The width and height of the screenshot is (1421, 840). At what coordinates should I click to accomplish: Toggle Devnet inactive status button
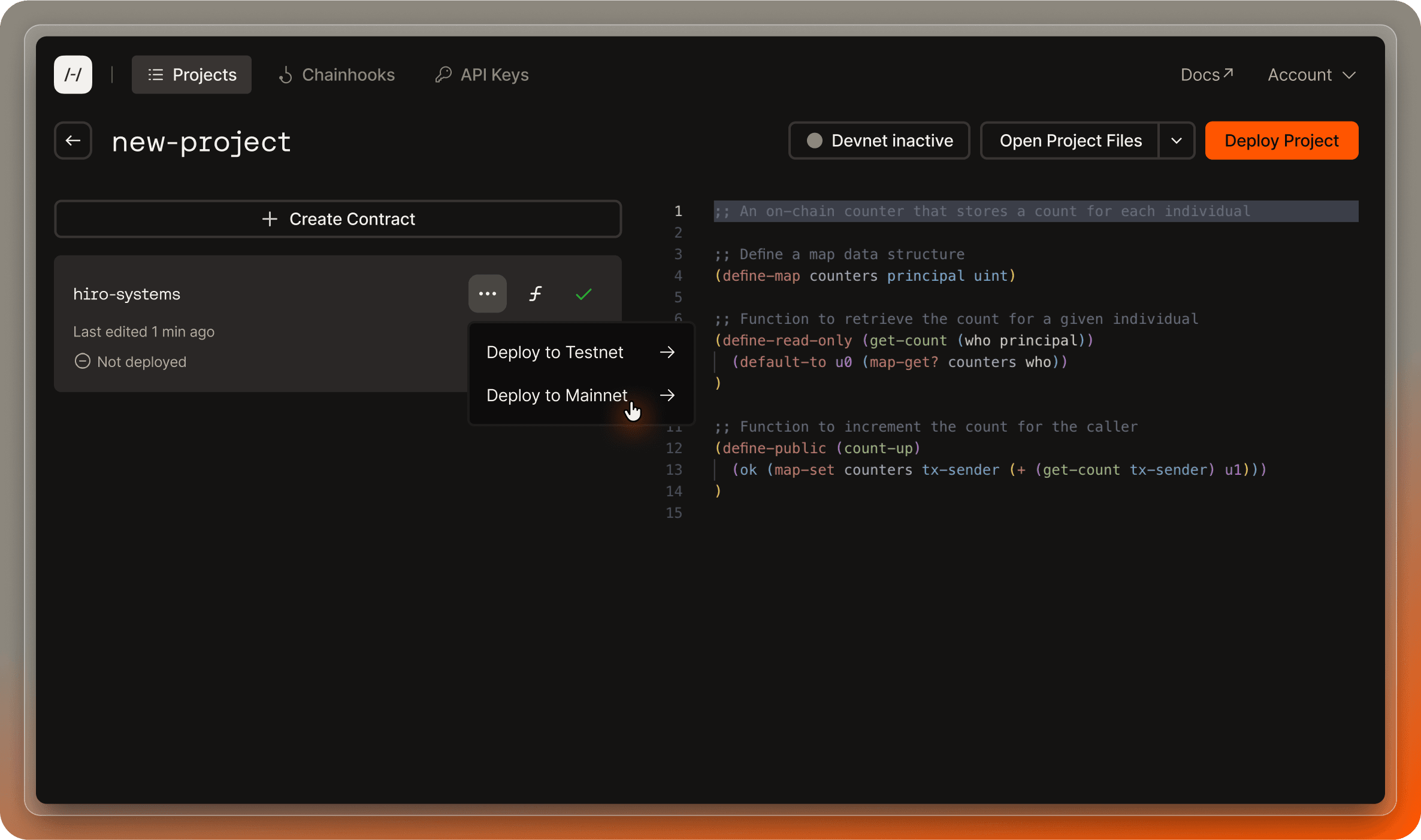(879, 140)
